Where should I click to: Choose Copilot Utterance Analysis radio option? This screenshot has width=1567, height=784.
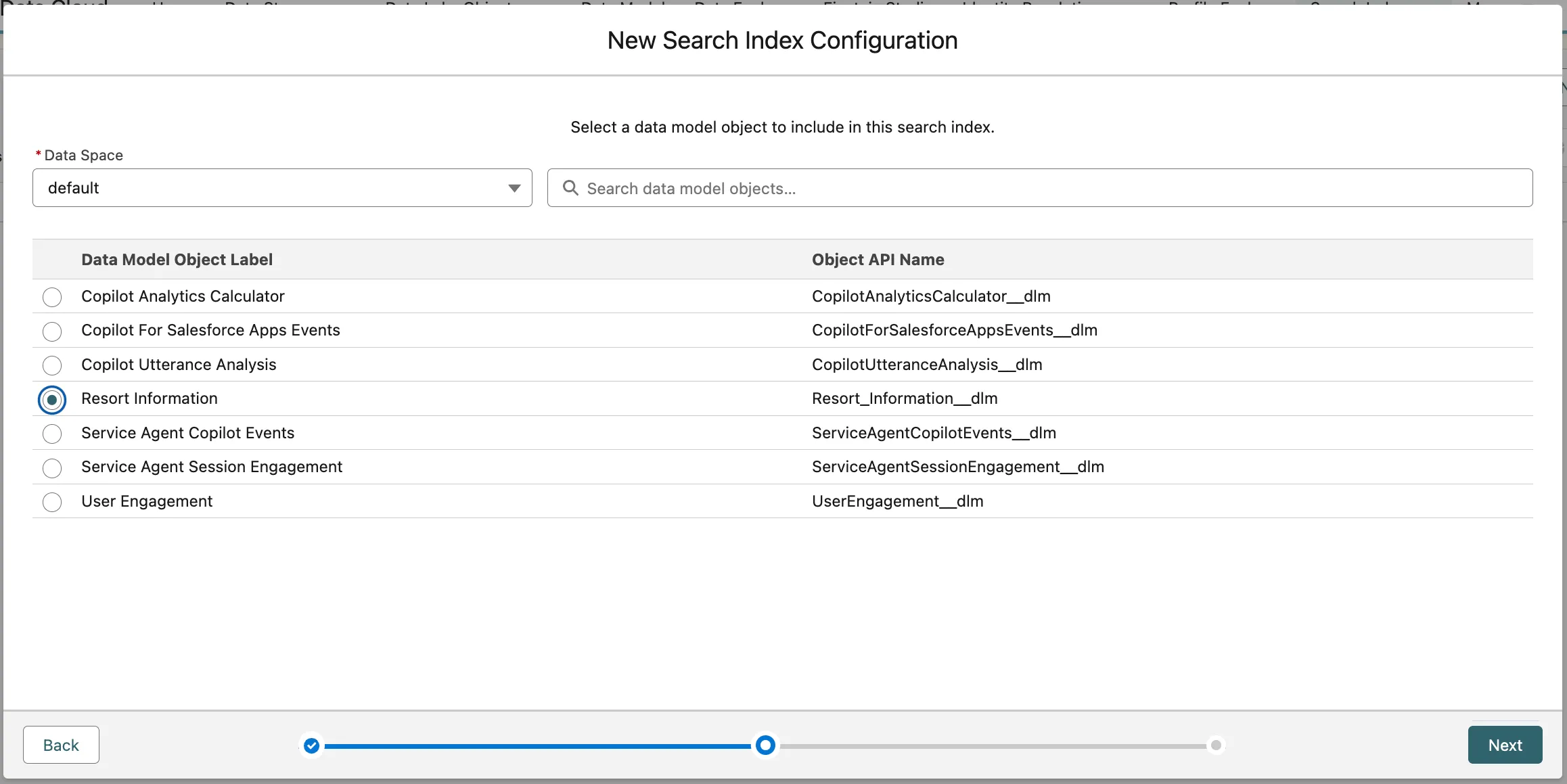[52, 365]
